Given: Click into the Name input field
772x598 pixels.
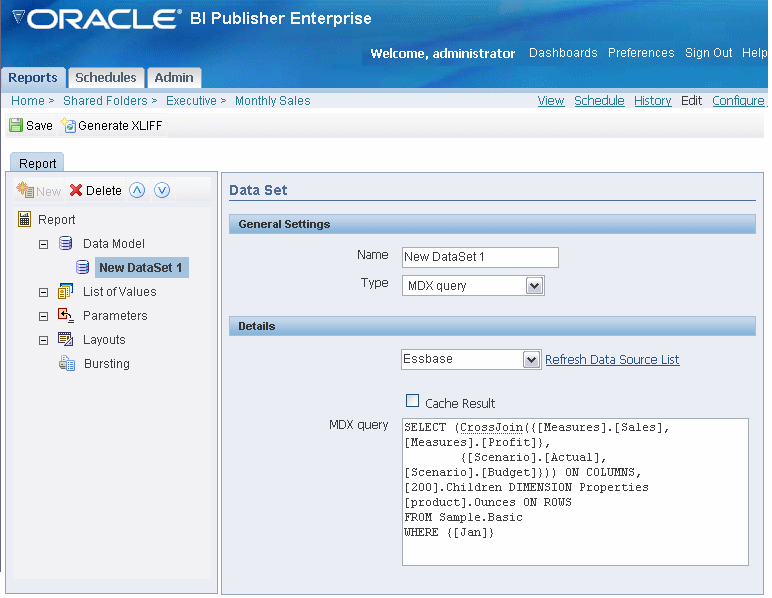Looking at the screenshot, I should [480, 257].
